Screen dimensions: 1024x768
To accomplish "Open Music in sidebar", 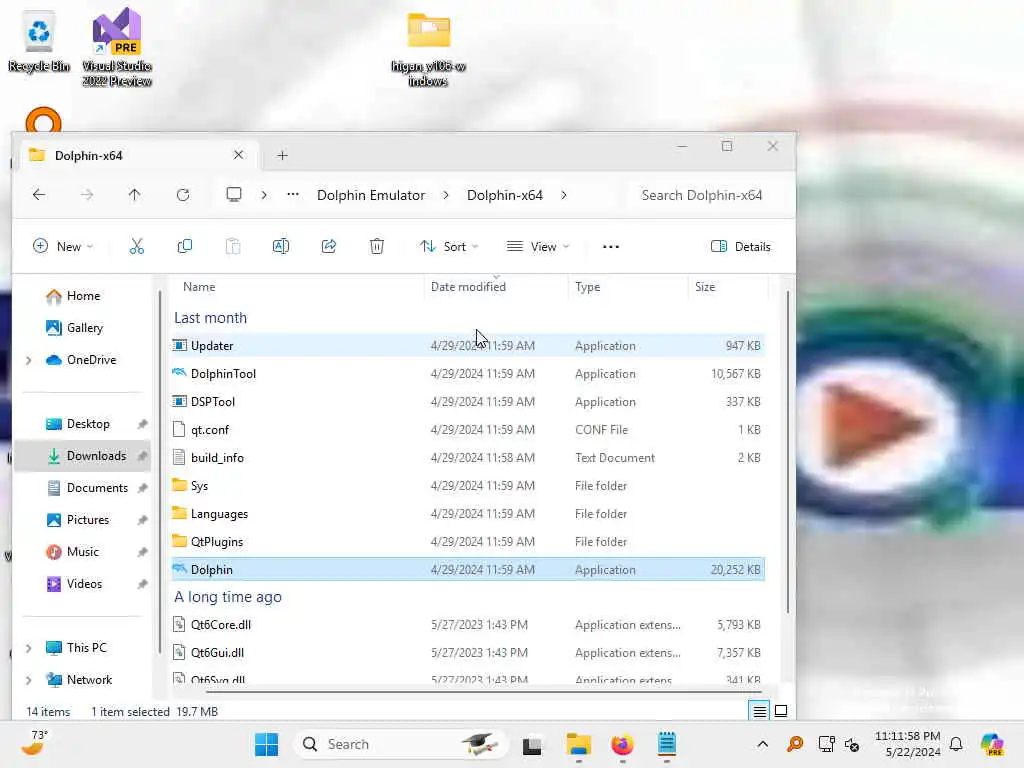I will tap(83, 552).
